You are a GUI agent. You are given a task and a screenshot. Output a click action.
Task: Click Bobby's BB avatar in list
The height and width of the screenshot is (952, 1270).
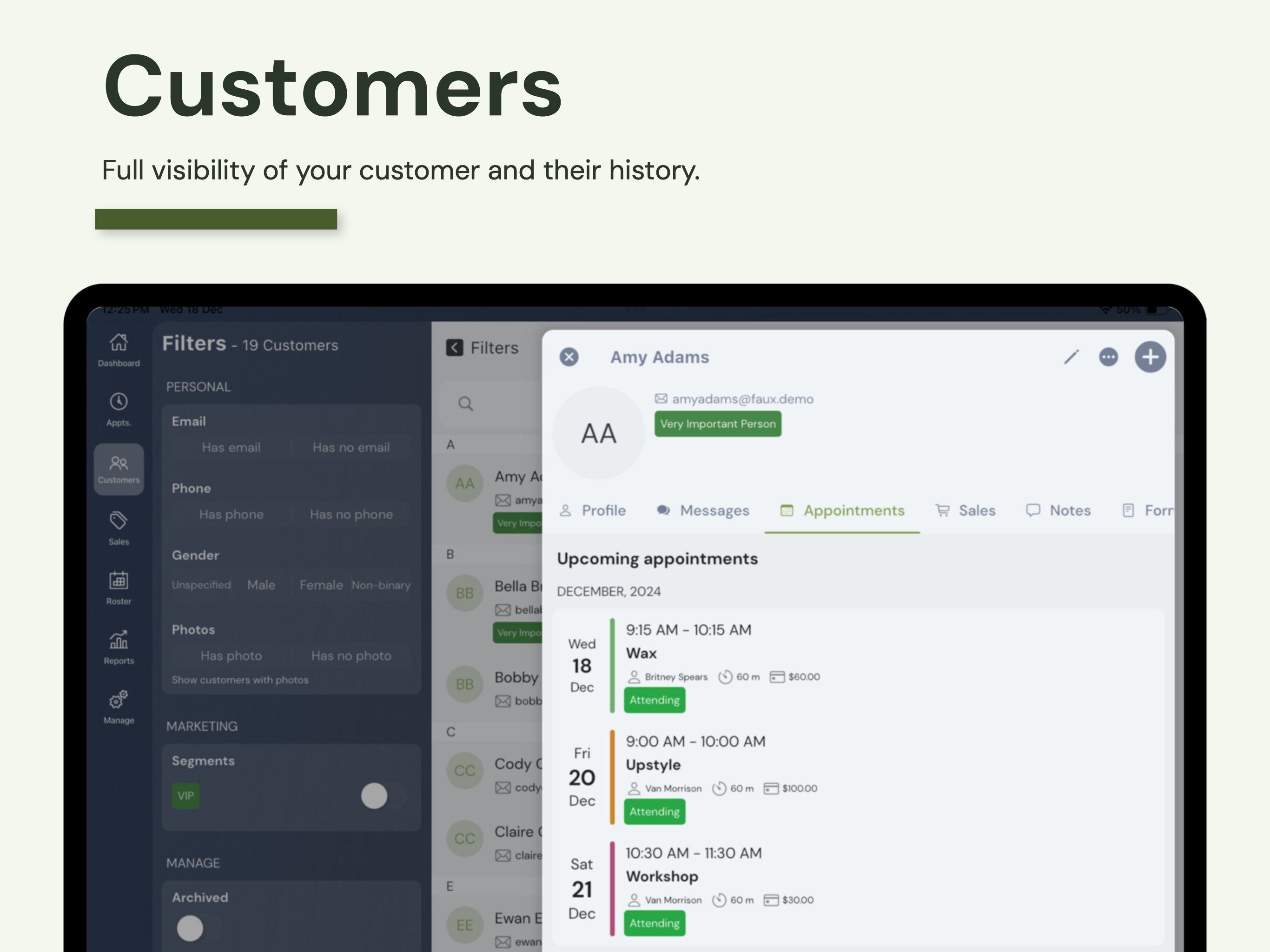pos(464,684)
